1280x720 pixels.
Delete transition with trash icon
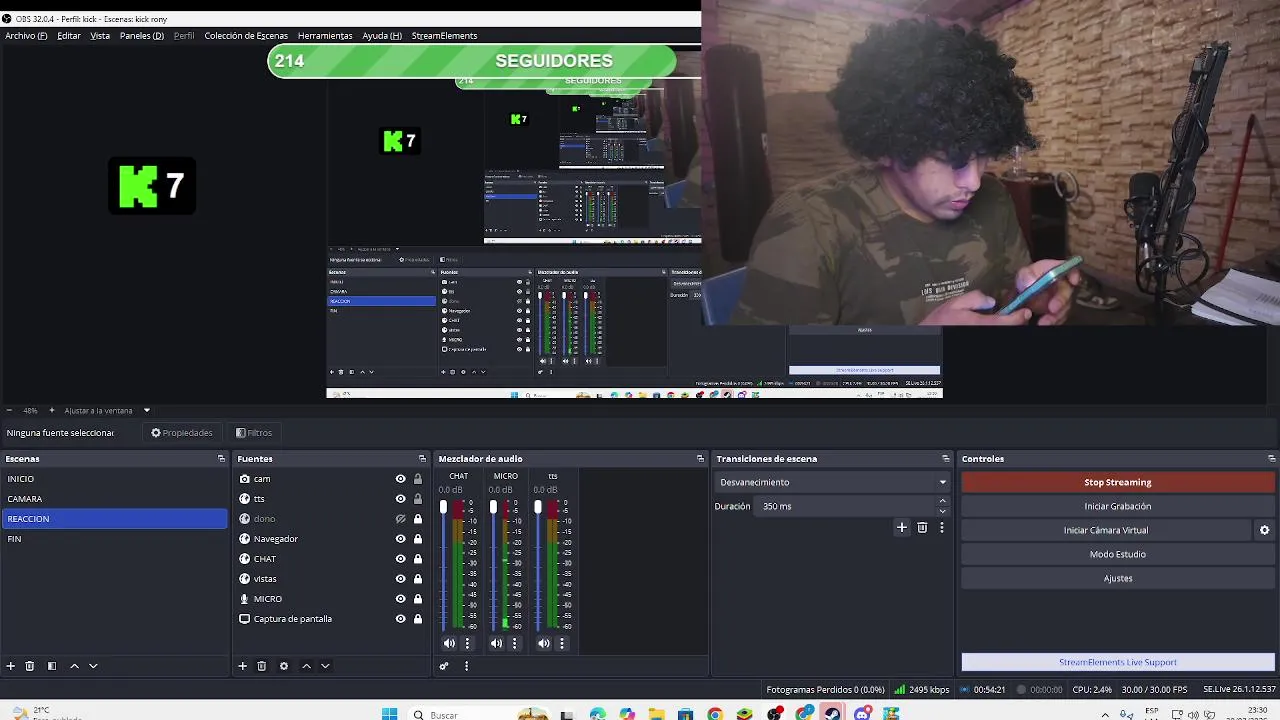pos(922,527)
